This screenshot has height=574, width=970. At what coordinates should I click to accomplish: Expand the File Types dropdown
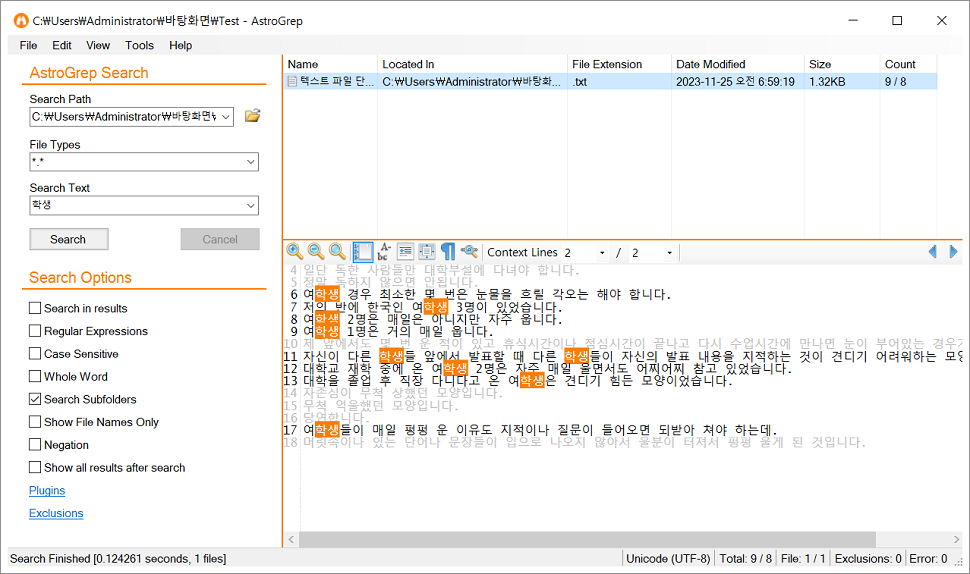(251, 162)
